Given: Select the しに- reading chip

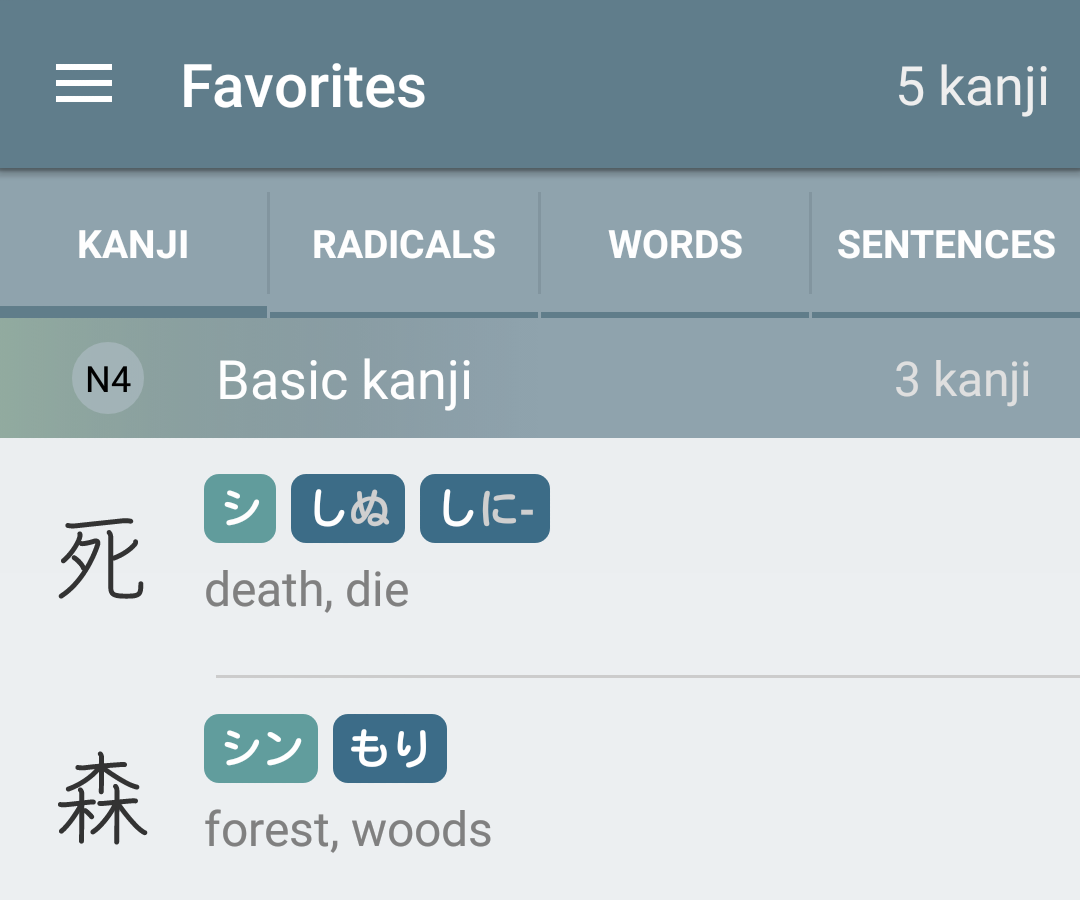Looking at the screenshot, I should click(485, 508).
